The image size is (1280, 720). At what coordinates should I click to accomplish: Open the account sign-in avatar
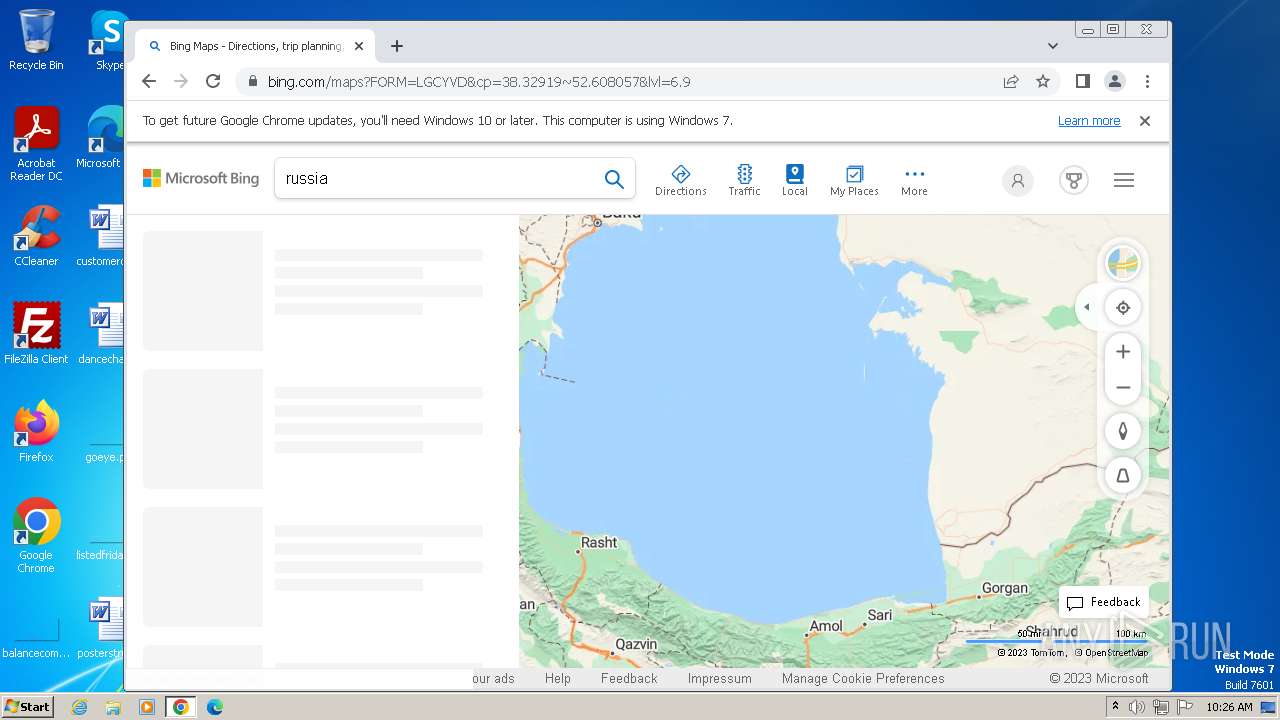coord(1018,180)
